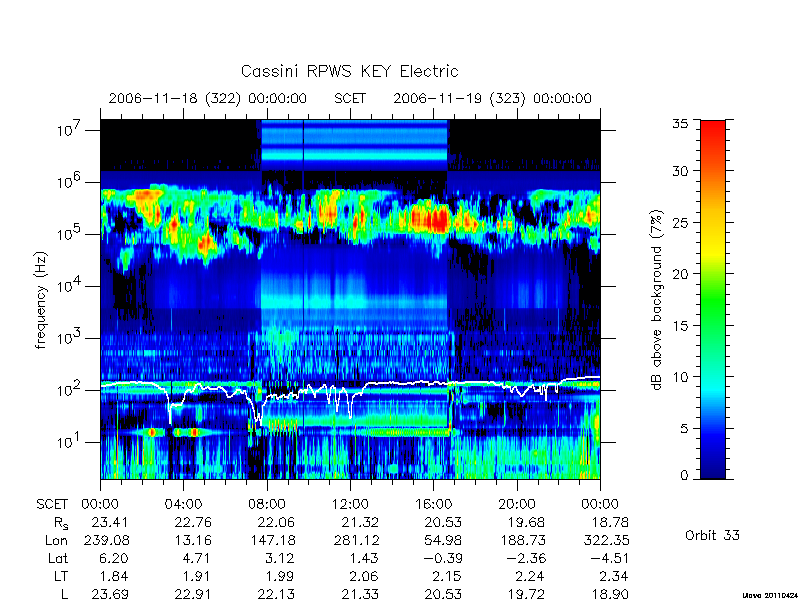Click the colorbar label 20
This screenshot has height=600, width=800.
point(680,273)
